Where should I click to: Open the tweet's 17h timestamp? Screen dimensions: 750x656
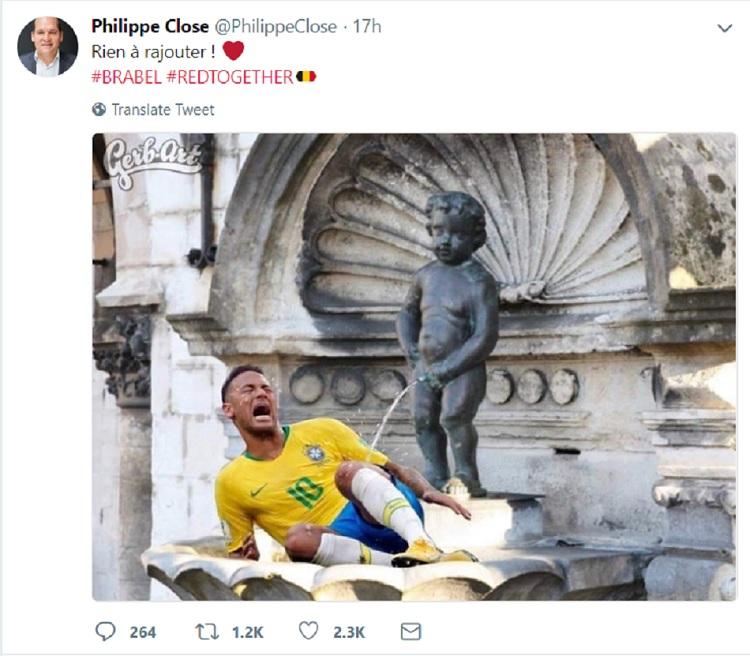(369, 27)
